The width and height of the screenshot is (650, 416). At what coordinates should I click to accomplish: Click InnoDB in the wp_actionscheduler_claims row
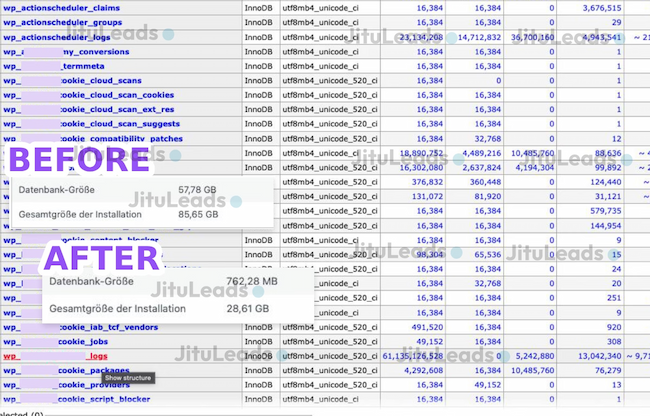pyautogui.click(x=259, y=8)
